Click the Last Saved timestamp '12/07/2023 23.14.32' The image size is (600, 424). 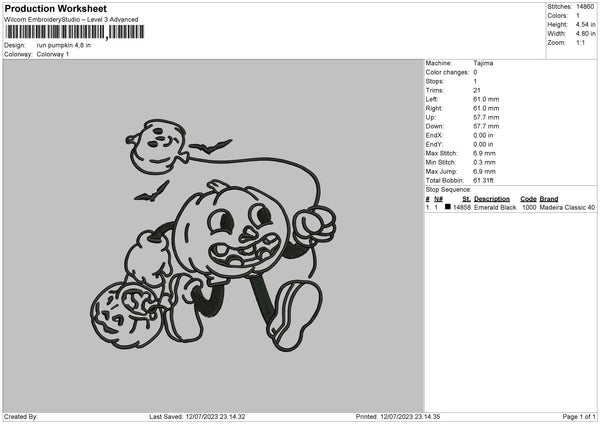pyautogui.click(x=215, y=417)
